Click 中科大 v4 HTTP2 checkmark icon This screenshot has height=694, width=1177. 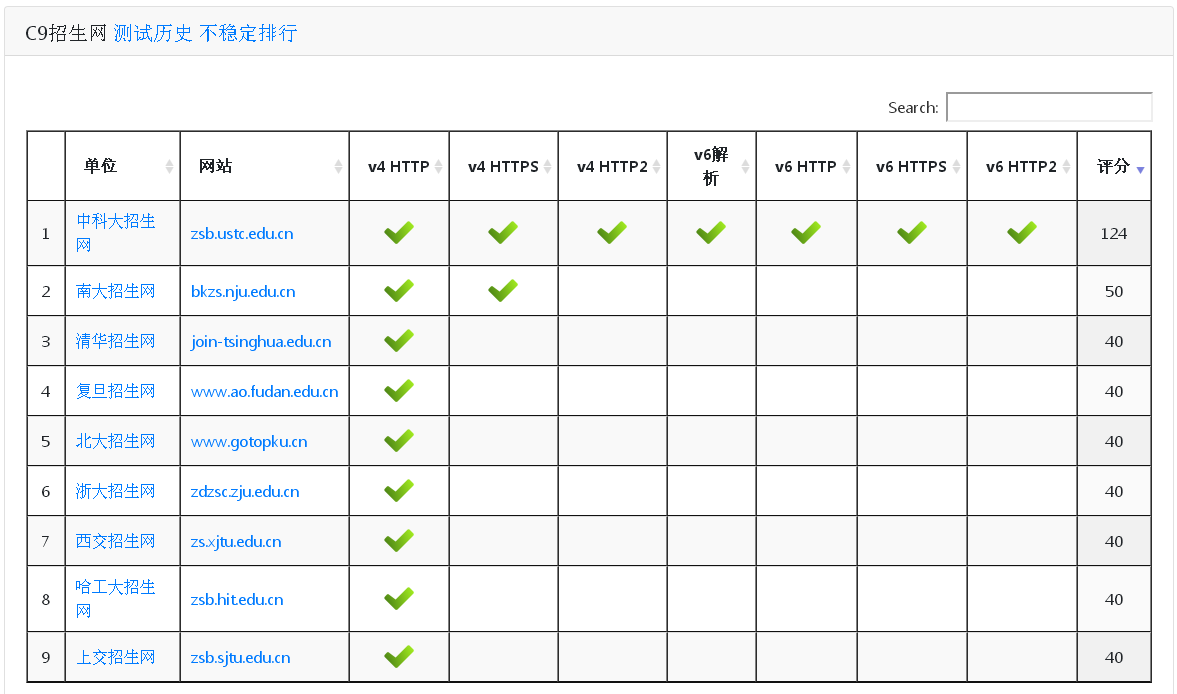pos(612,233)
